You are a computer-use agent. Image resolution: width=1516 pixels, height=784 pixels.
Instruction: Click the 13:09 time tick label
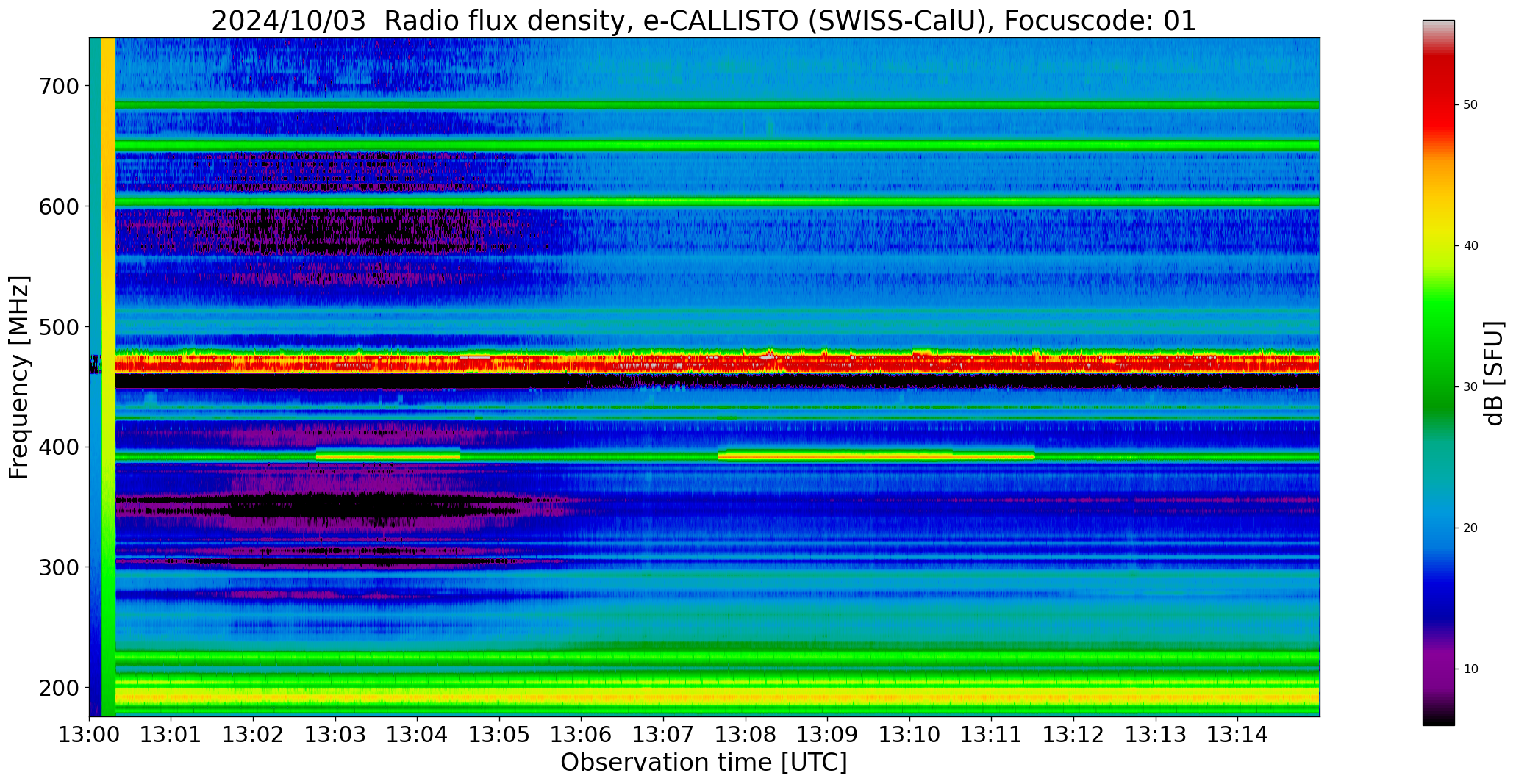pos(828,734)
